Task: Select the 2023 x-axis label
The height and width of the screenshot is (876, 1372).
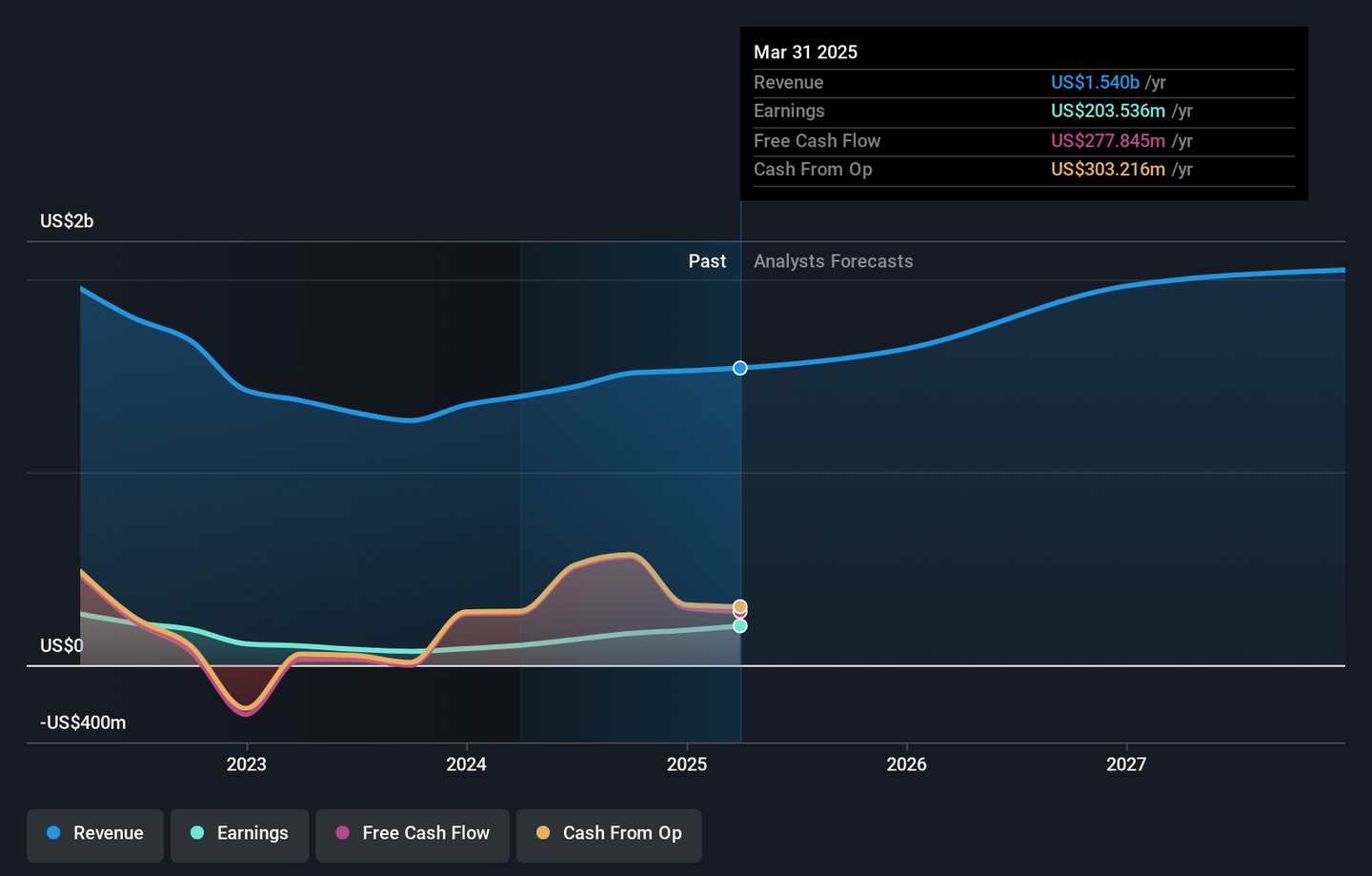Action: (247, 764)
